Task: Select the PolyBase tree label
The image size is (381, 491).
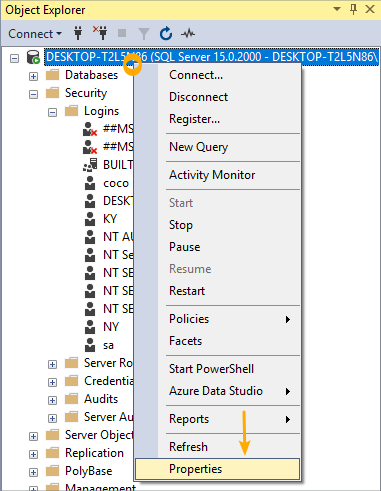Action: coord(89,471)
